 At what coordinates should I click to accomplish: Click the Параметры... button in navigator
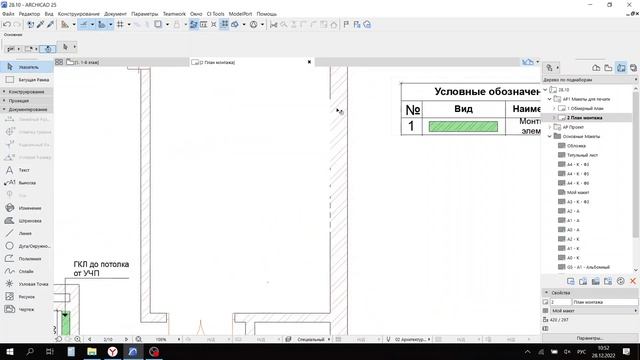[590, 338]
